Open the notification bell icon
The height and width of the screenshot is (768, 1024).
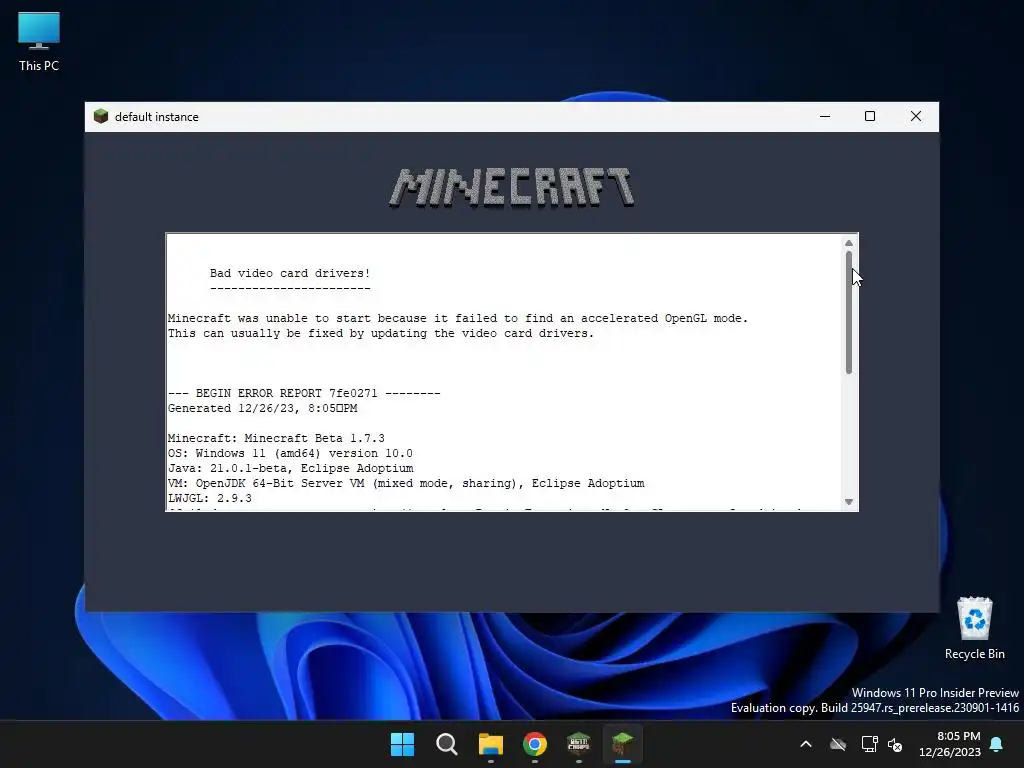(x=997, y=744)
